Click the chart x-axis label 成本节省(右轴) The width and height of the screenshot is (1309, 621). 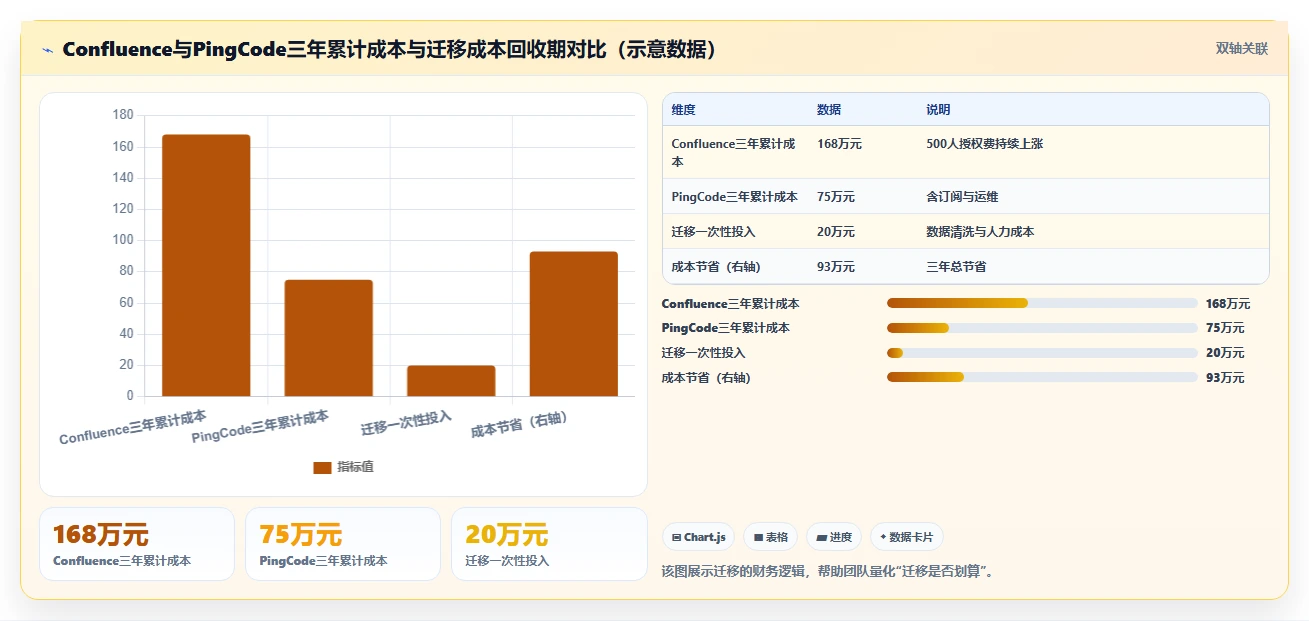(520, 425)
